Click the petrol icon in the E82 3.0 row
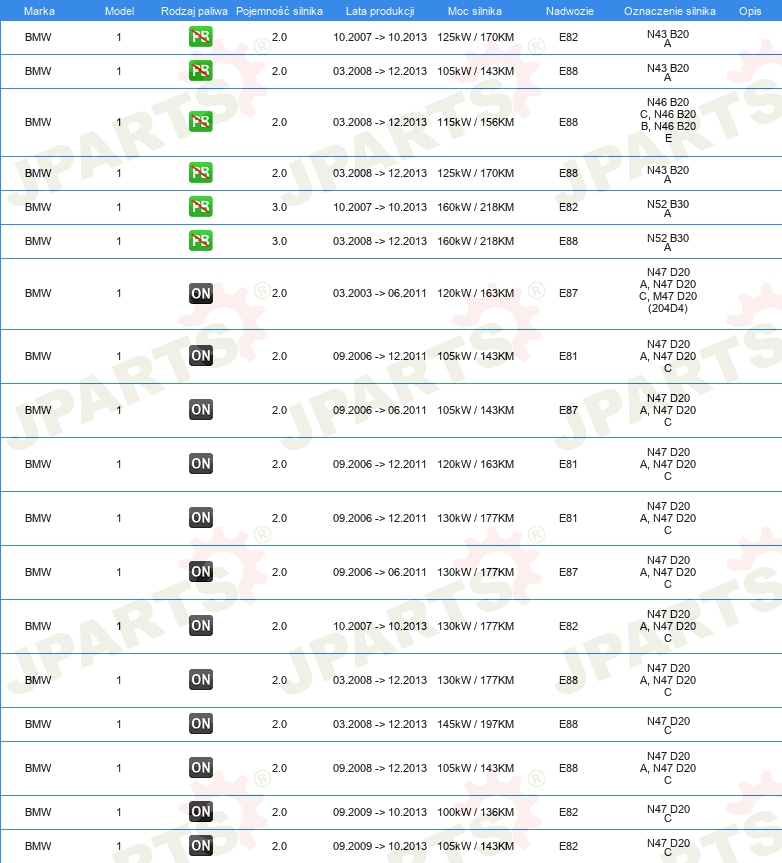This screenshot has height=863, width=782. (200, 207)
